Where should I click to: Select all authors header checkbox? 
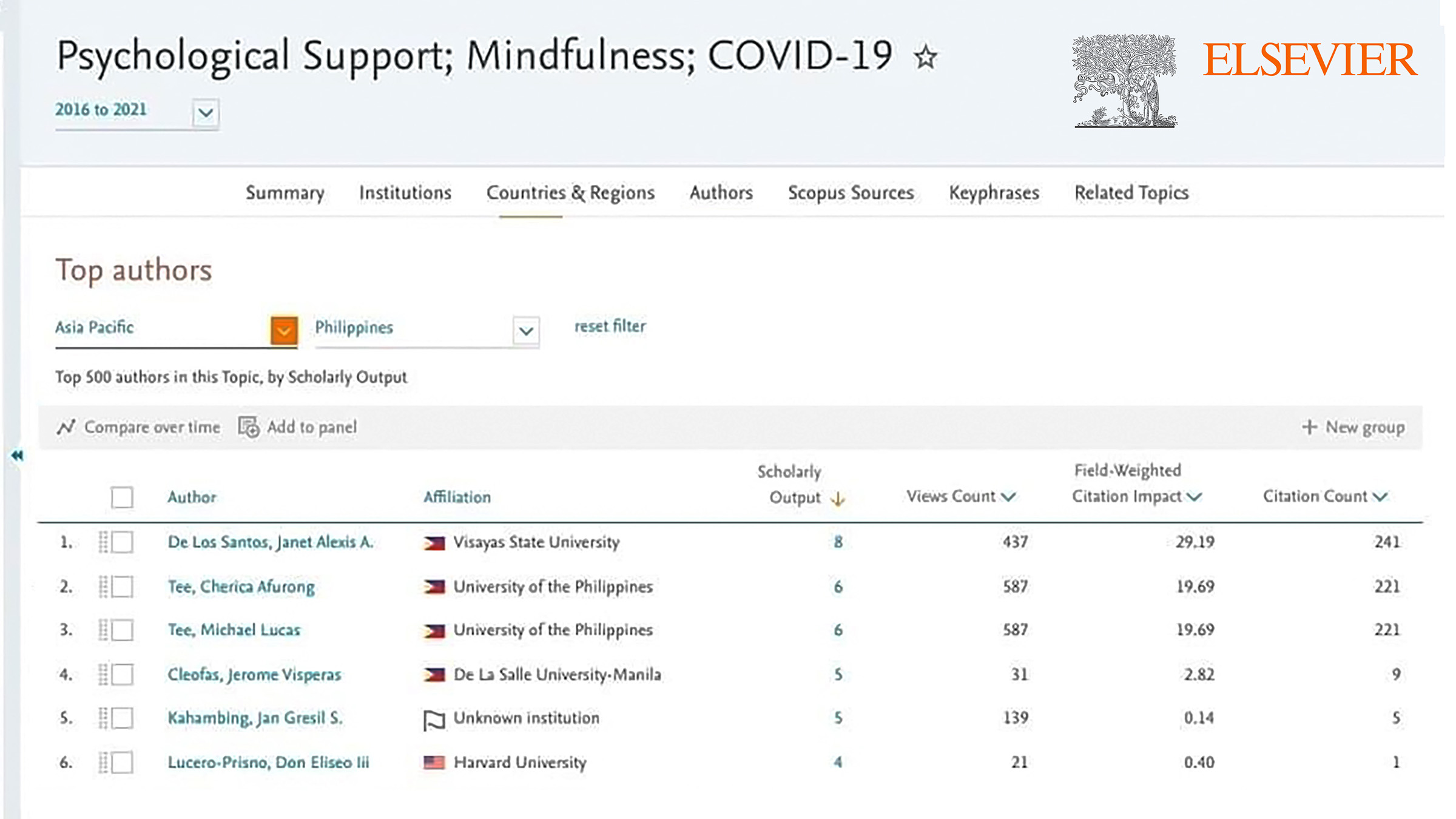coord(122,497)
